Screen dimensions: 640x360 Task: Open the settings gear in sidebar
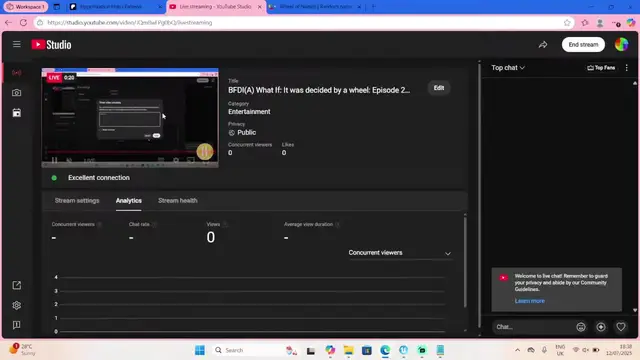(x=17, y=305)
